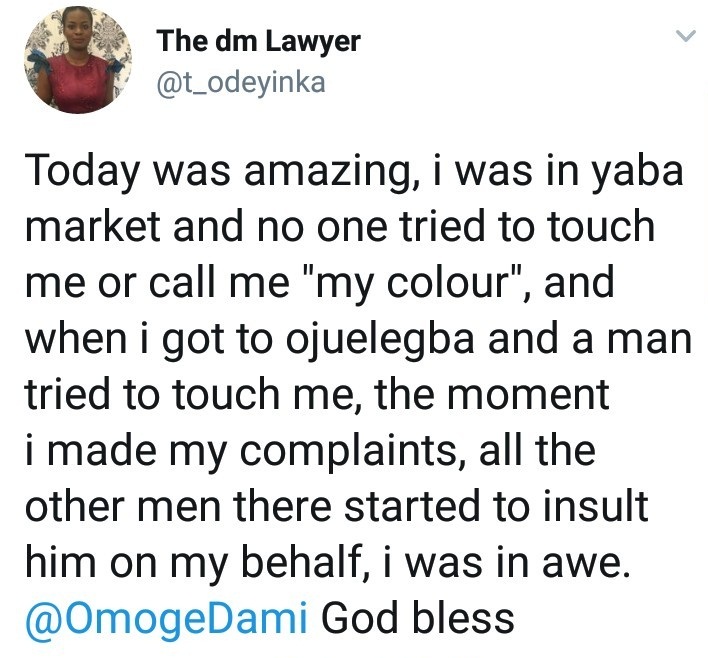Image resolution: width=708 pixels, height=658 pixels.
Task: Click the word 'started' in the tweet
Action: click(412, 506)
